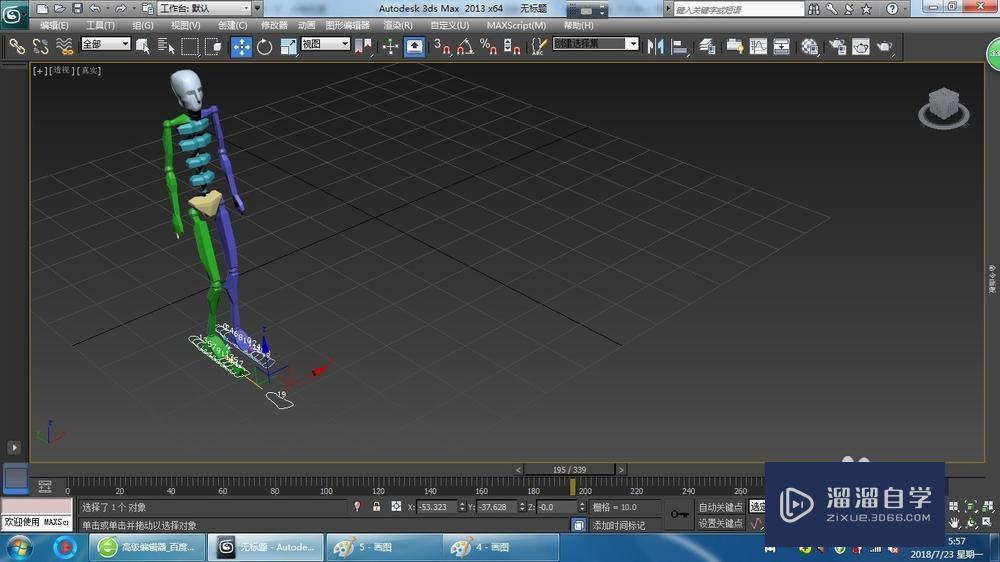Create a new scene from quick access toolbar
1000x562 pixels.
coord(42,8)
